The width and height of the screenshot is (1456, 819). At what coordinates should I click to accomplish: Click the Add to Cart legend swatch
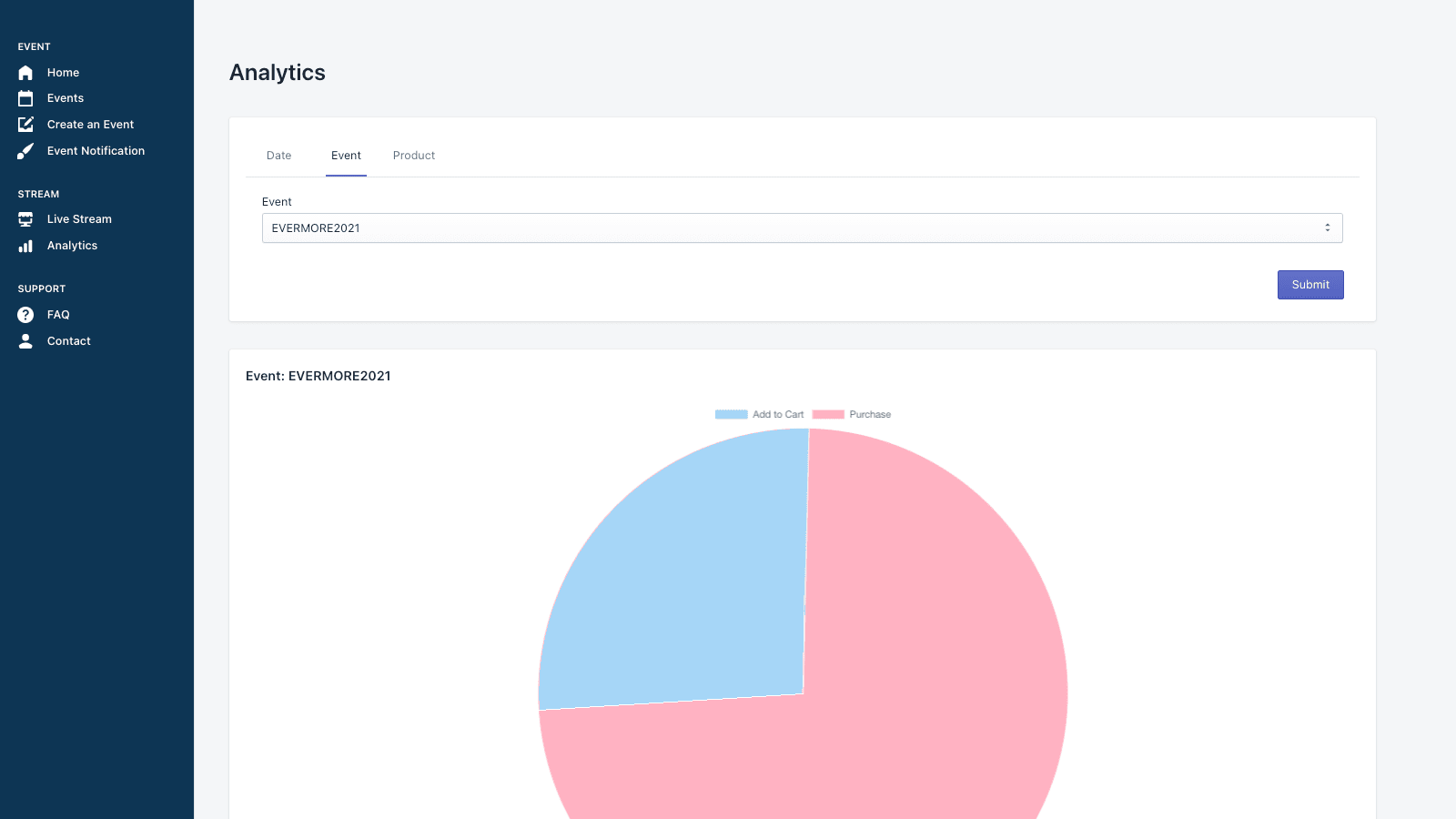(730, 414)
